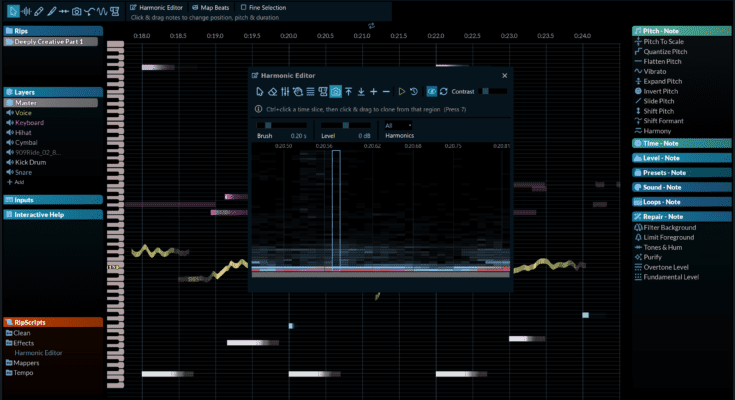
Task: Expand the Time - Note panel
Action: pos(671,144)
